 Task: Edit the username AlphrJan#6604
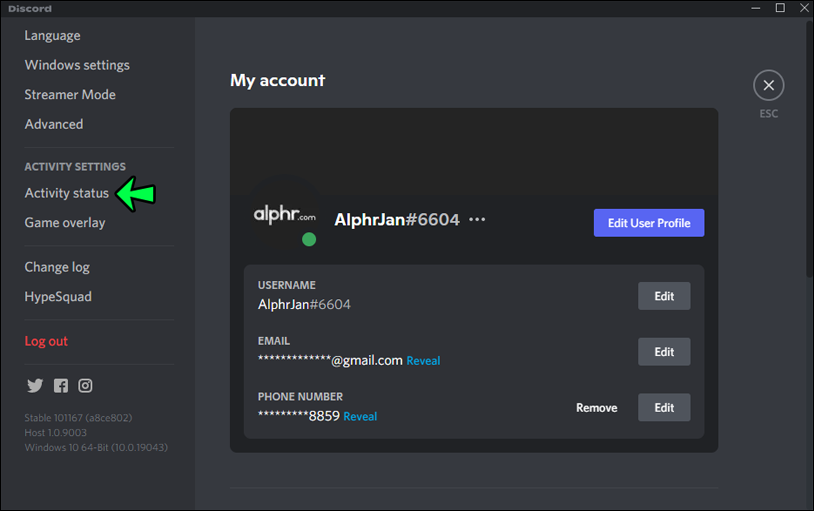coord(664,296)
